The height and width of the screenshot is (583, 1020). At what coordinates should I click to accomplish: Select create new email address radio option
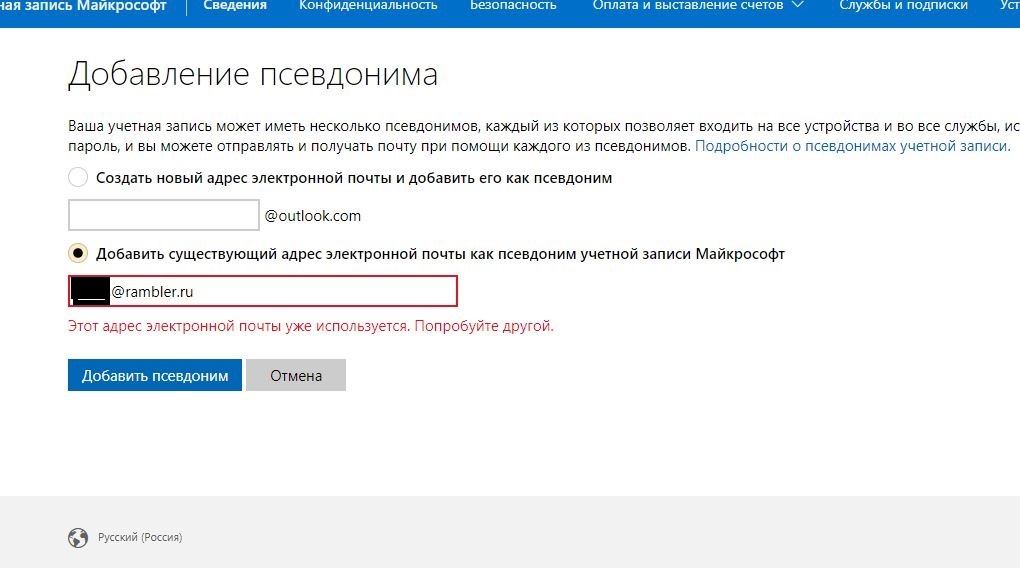click(78, 177)
